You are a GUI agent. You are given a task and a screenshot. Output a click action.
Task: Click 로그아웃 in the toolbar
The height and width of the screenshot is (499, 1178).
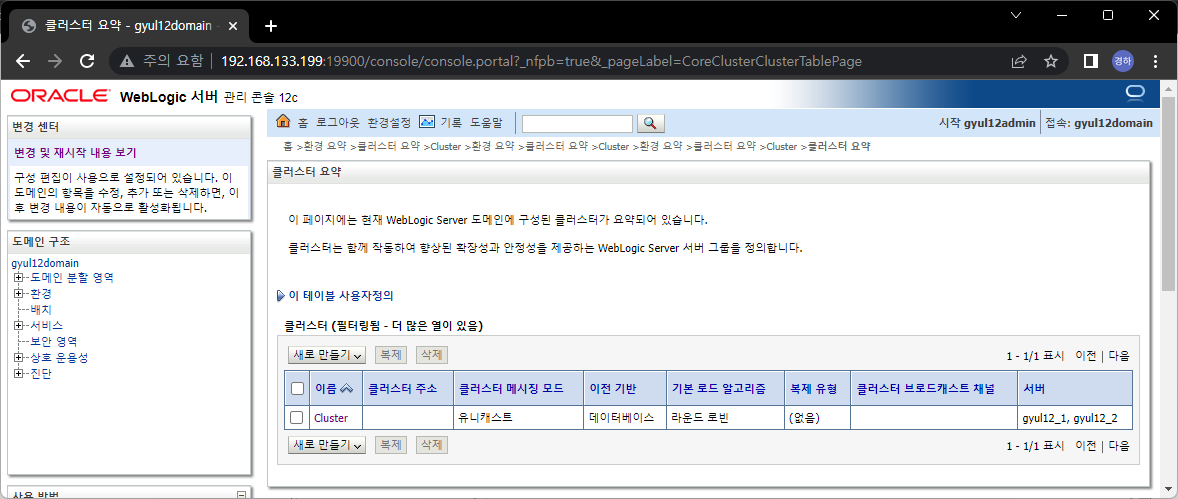click(338, 122)
